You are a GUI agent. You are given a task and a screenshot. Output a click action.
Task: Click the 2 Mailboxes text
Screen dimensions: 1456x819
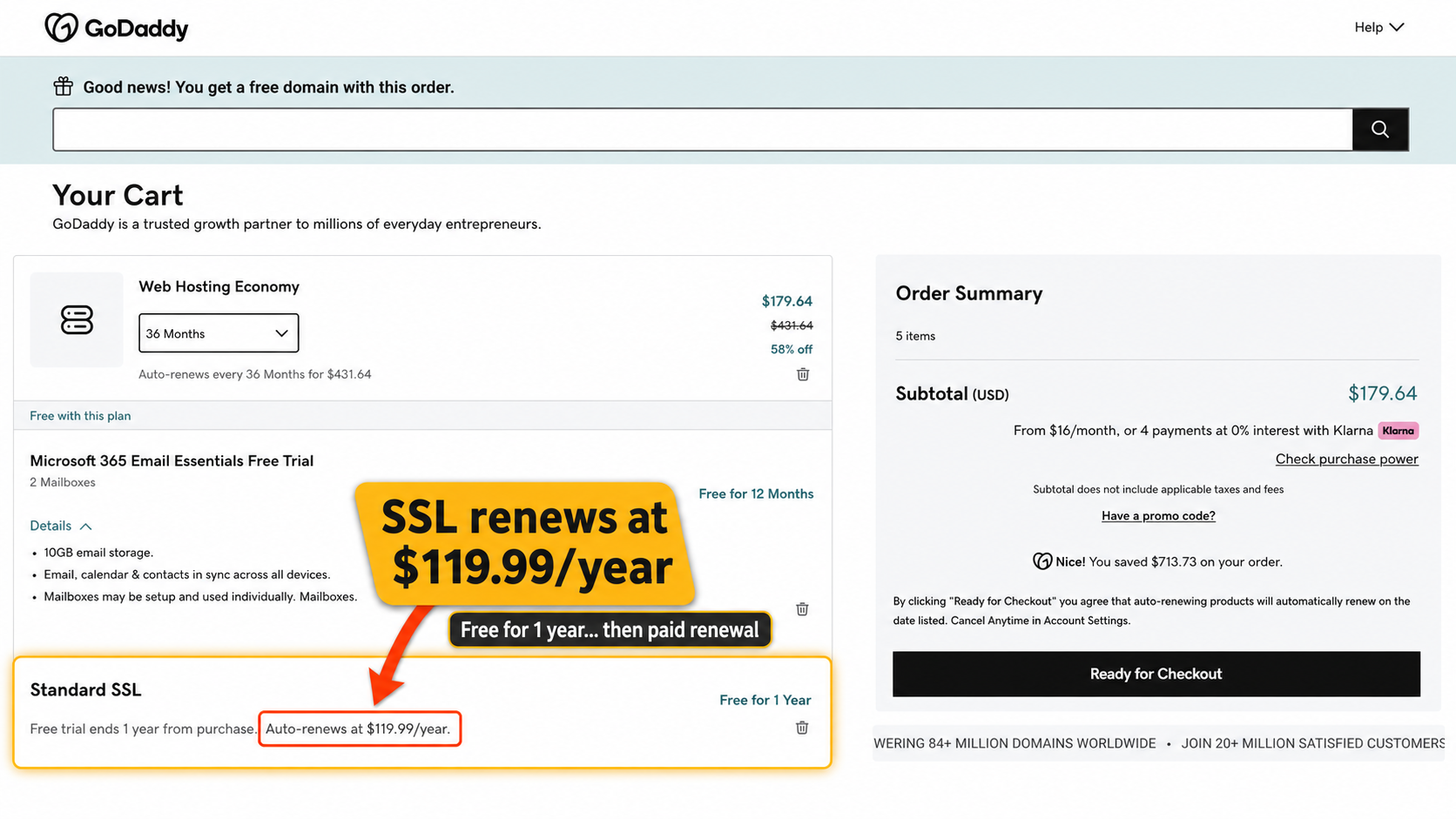click(x=63, y=482)
